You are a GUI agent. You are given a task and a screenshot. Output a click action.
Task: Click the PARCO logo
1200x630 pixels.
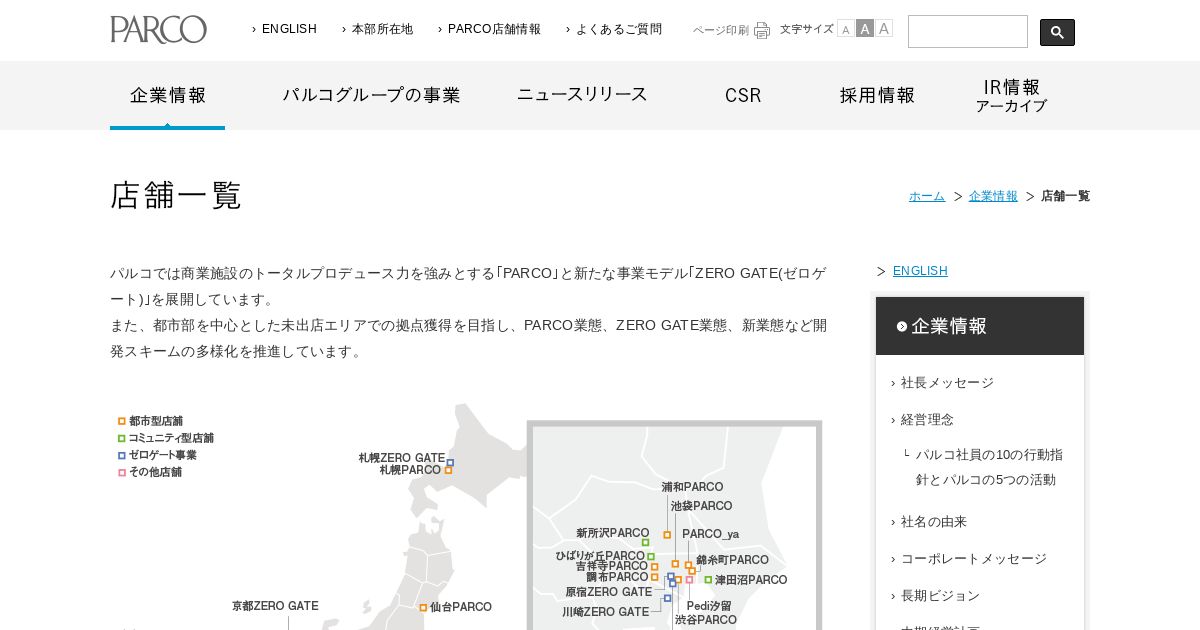[x=158, y=29]
